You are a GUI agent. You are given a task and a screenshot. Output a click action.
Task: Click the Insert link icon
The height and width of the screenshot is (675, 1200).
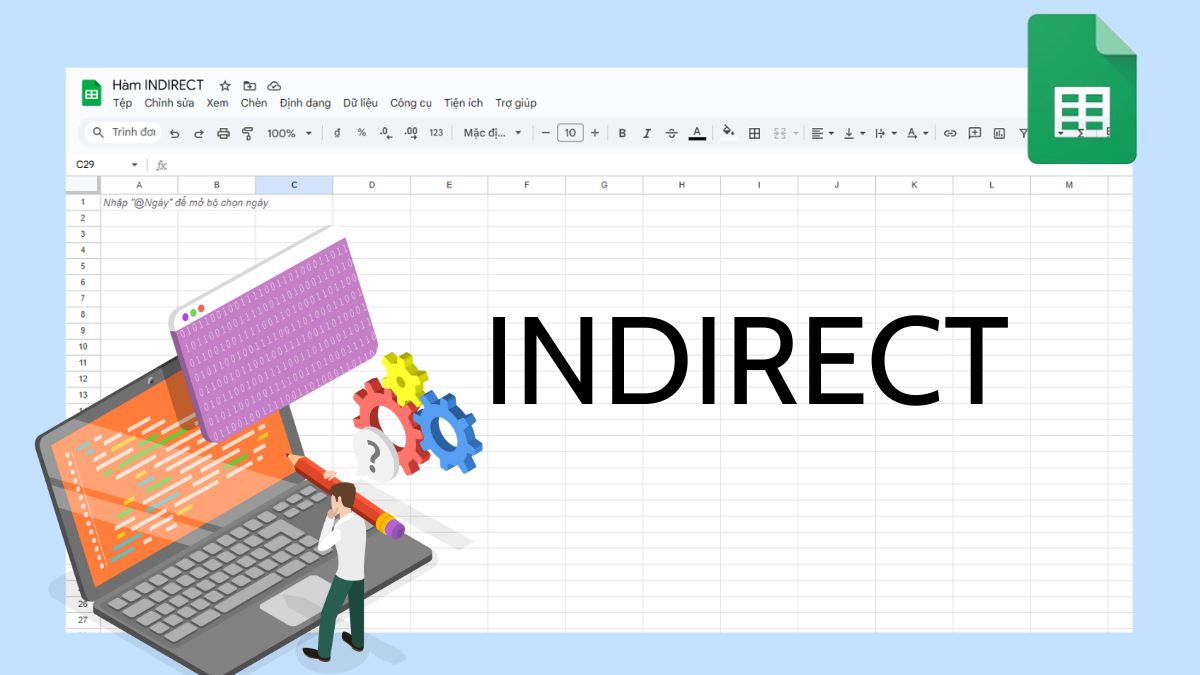coord(950,132)
